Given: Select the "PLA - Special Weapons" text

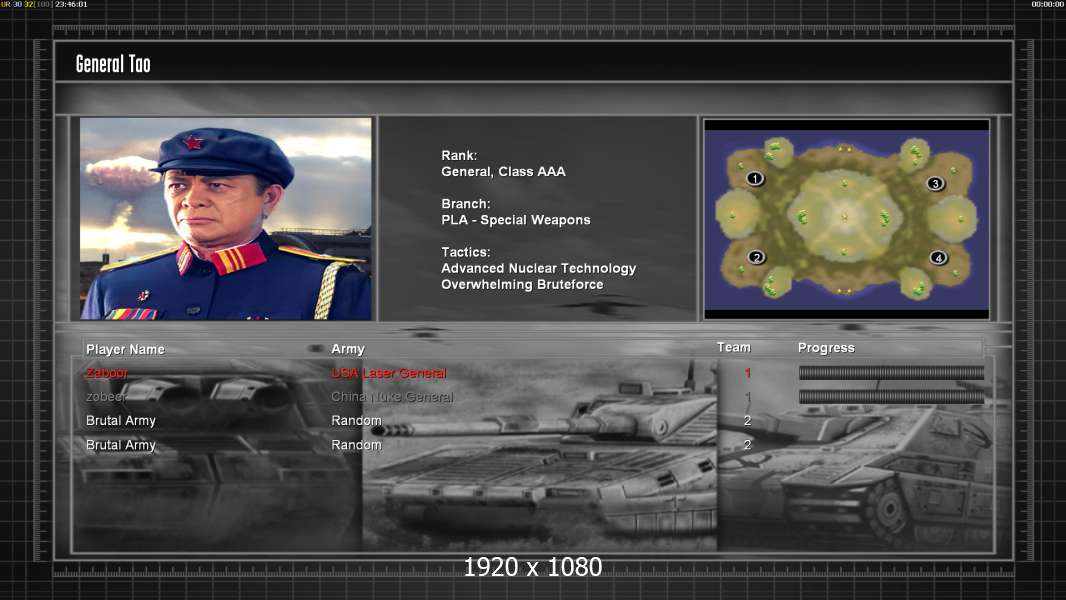Looking at the screenshot, I should 515,220.
